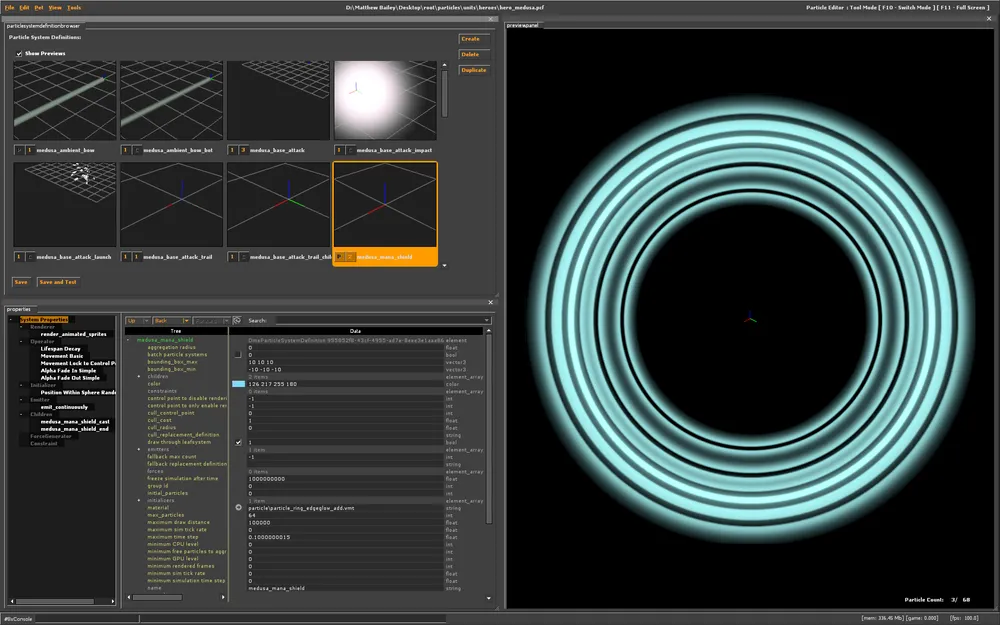Click the axis gizmo in the preview panel
This screenshot has height=625, width=1000.
click(x=752, y=320)
